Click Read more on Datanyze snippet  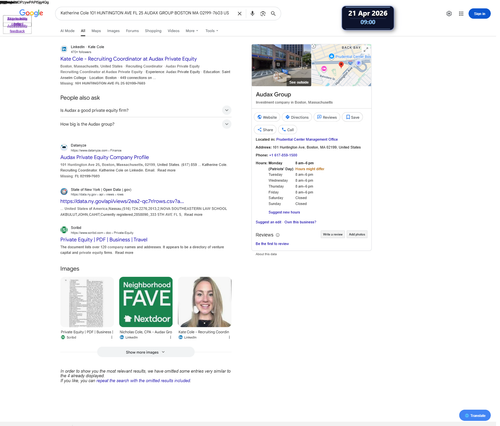tap(166, 170)
